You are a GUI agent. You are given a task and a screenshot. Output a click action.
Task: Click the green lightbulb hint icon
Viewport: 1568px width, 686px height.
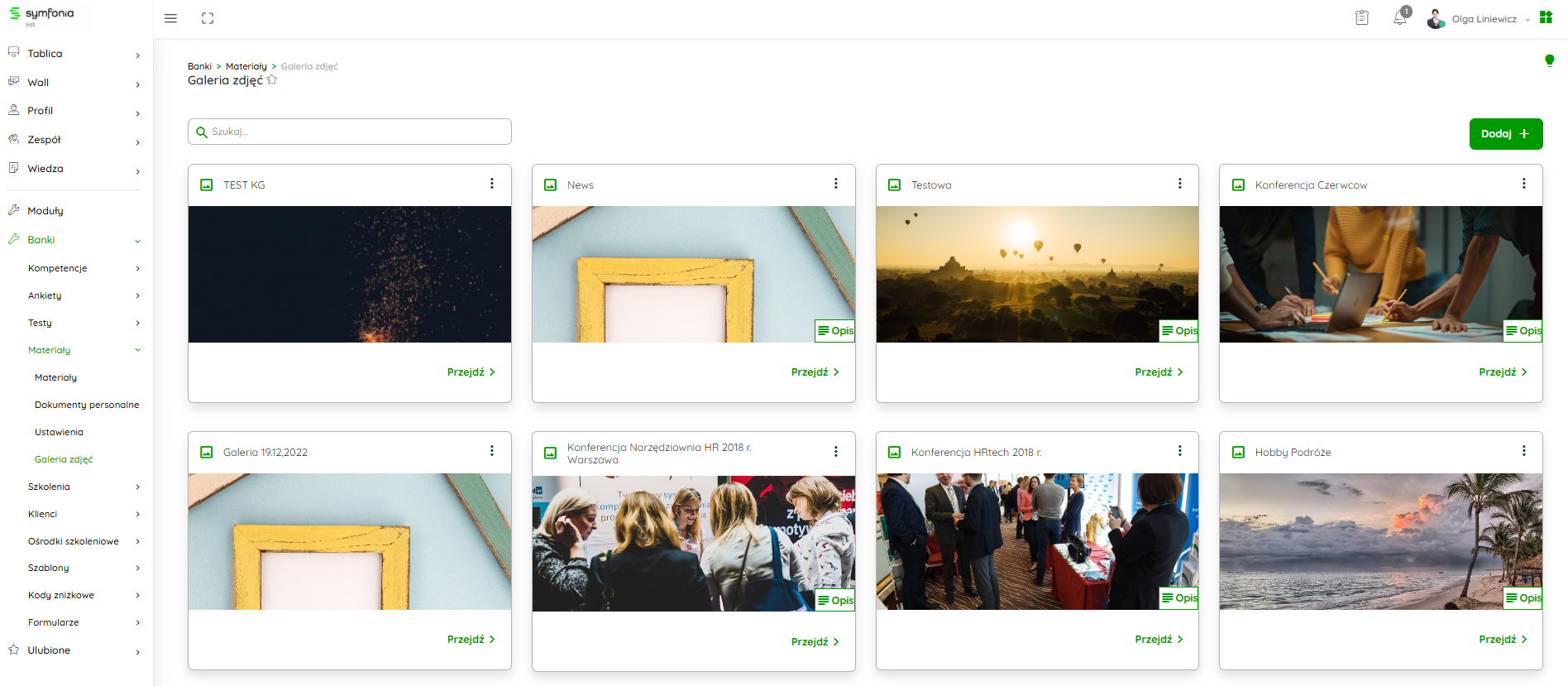click(x=1549, y=60)
